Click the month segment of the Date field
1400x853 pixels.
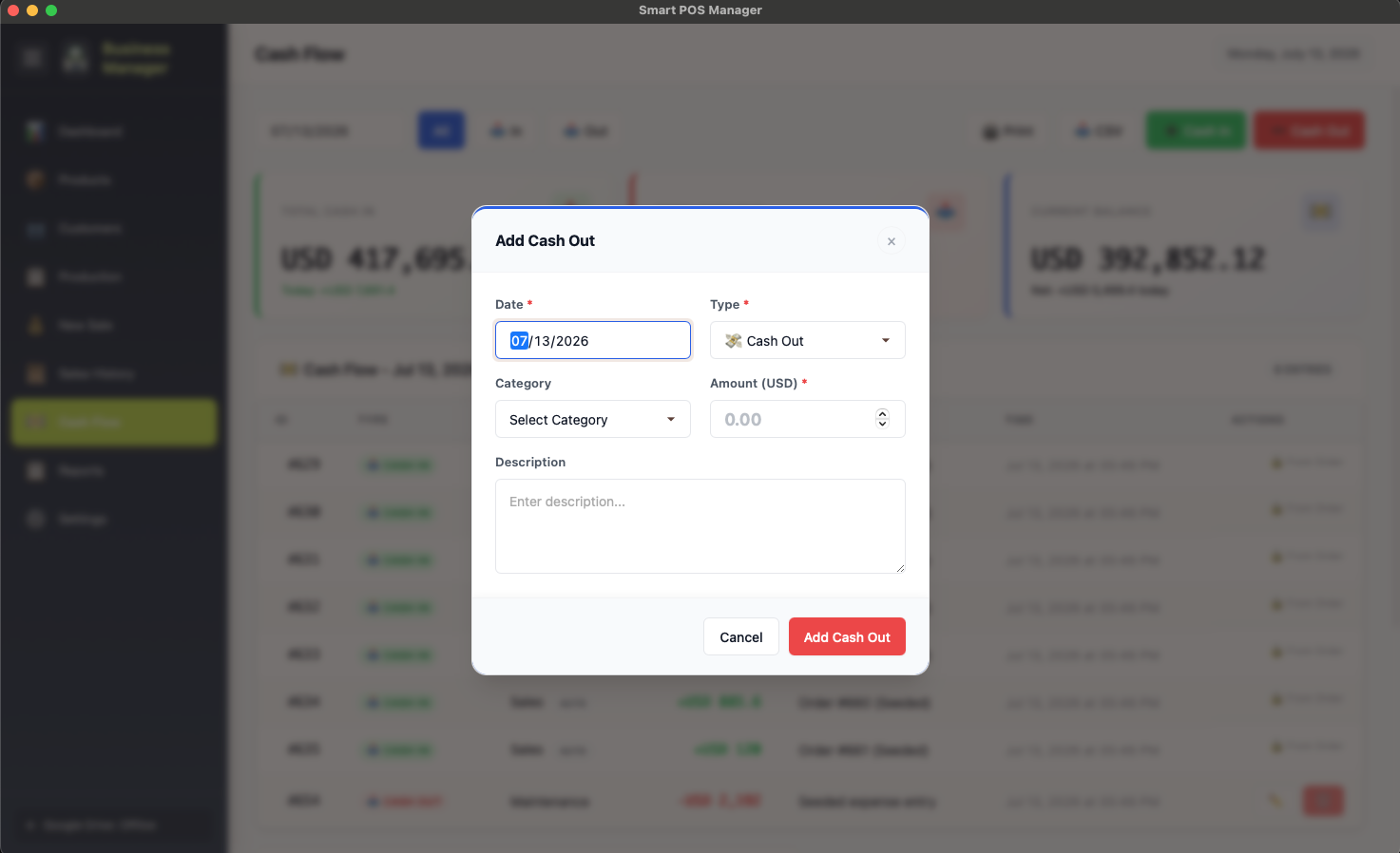tap(519, 341)
